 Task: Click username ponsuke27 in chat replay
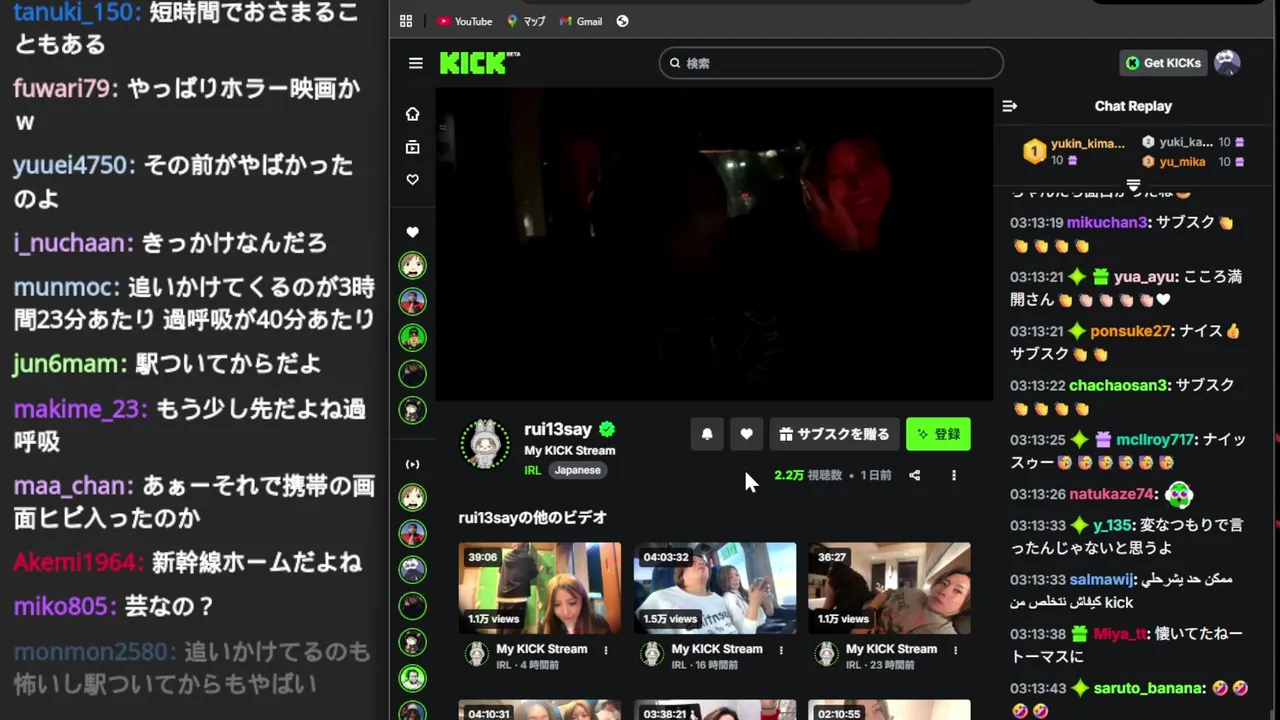[x=1130, y=331]
